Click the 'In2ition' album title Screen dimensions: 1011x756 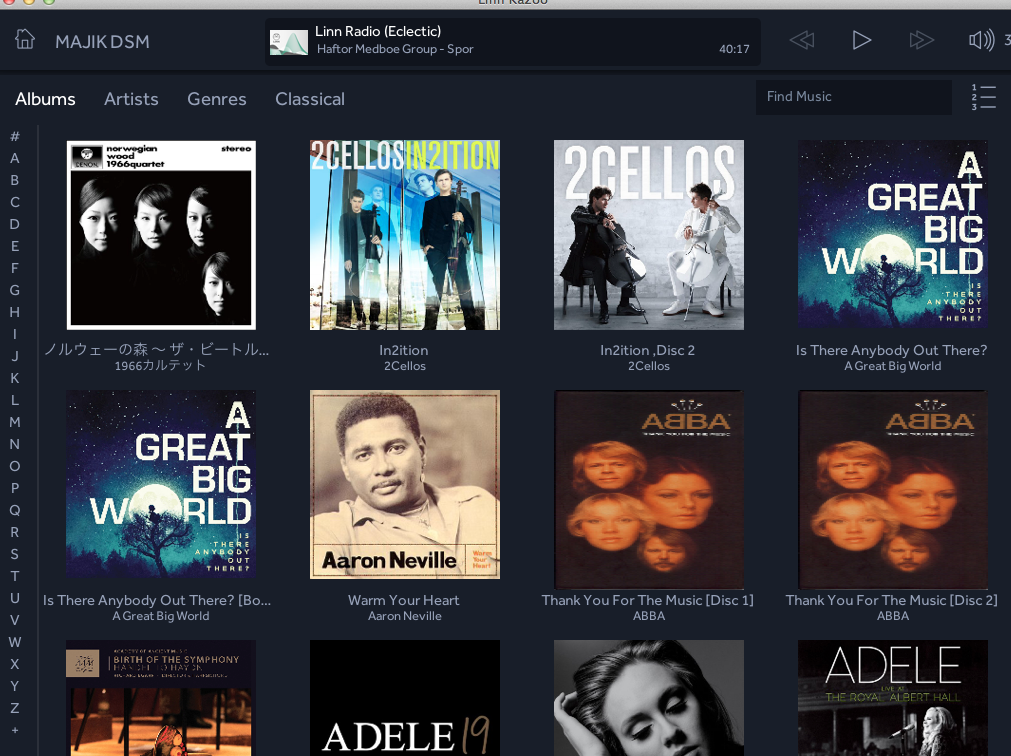[x=404, y=351]
